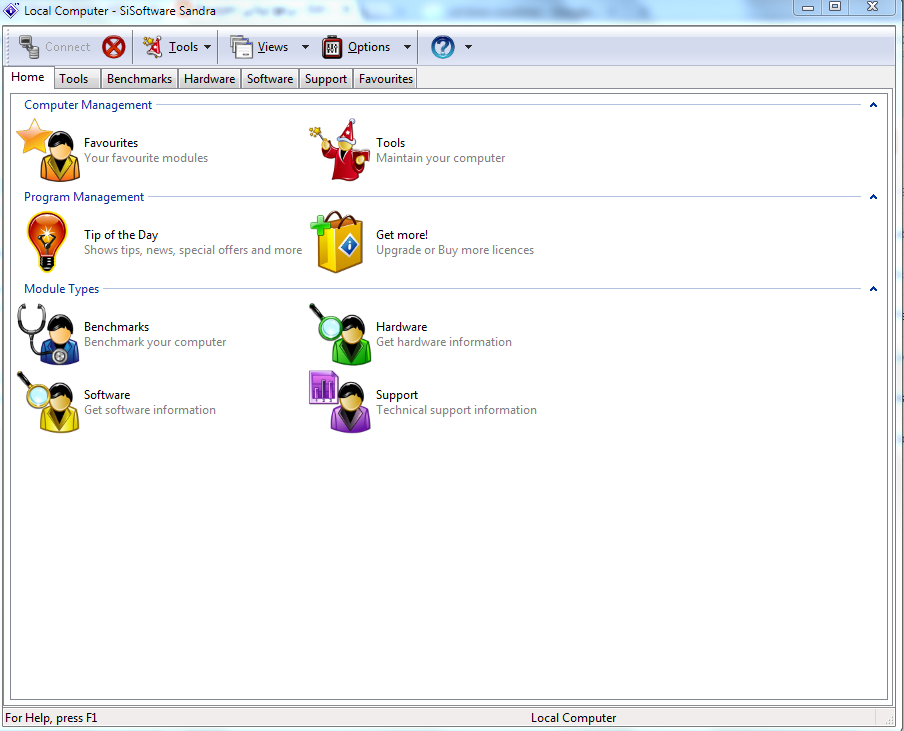
Task: Select 'Tip of the Day' title text
Action: (x=120, y=235)
